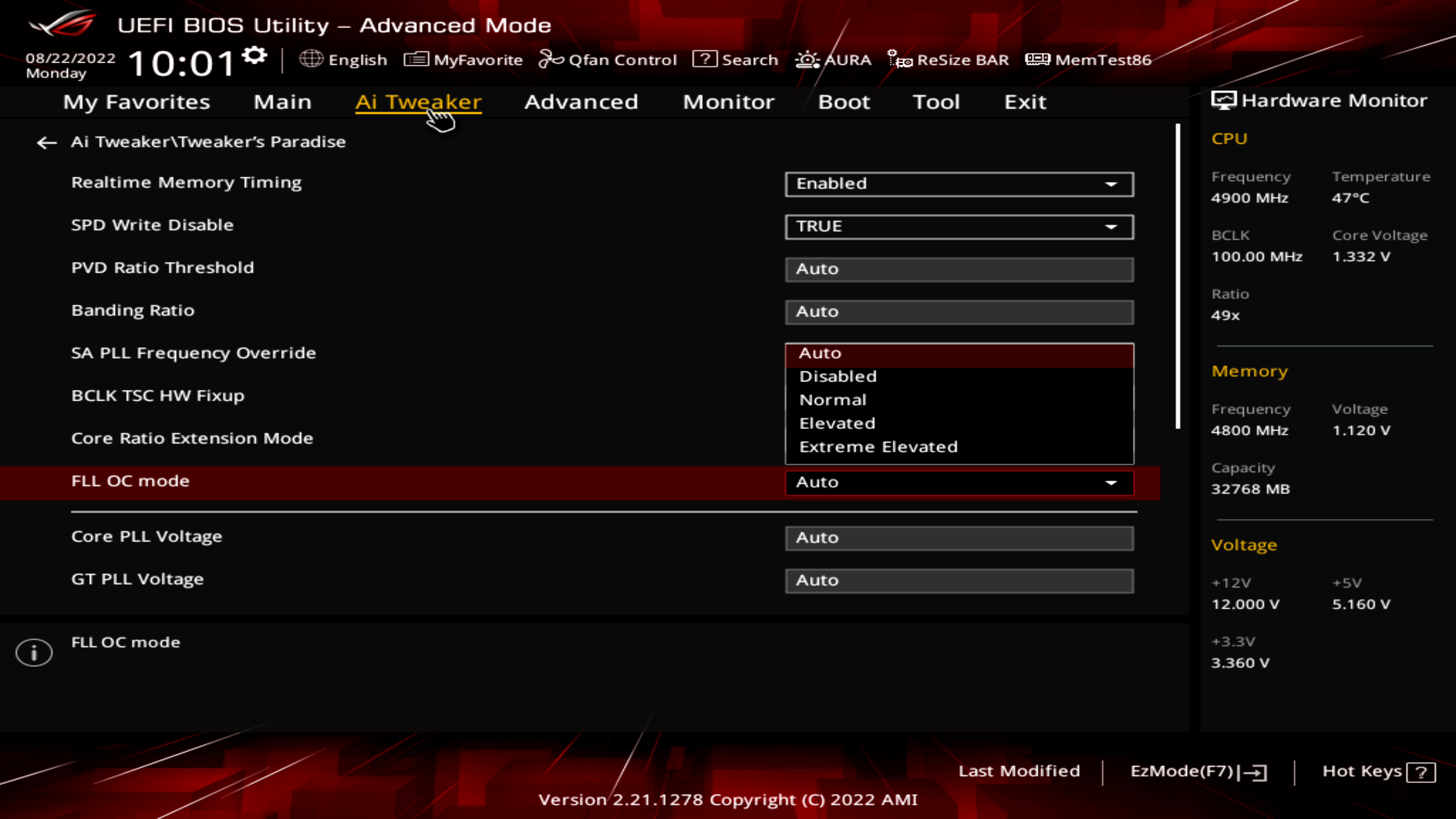Switch to the Advanced tab
Viewport: 1456px width, 819px height.
pos(581,102)
